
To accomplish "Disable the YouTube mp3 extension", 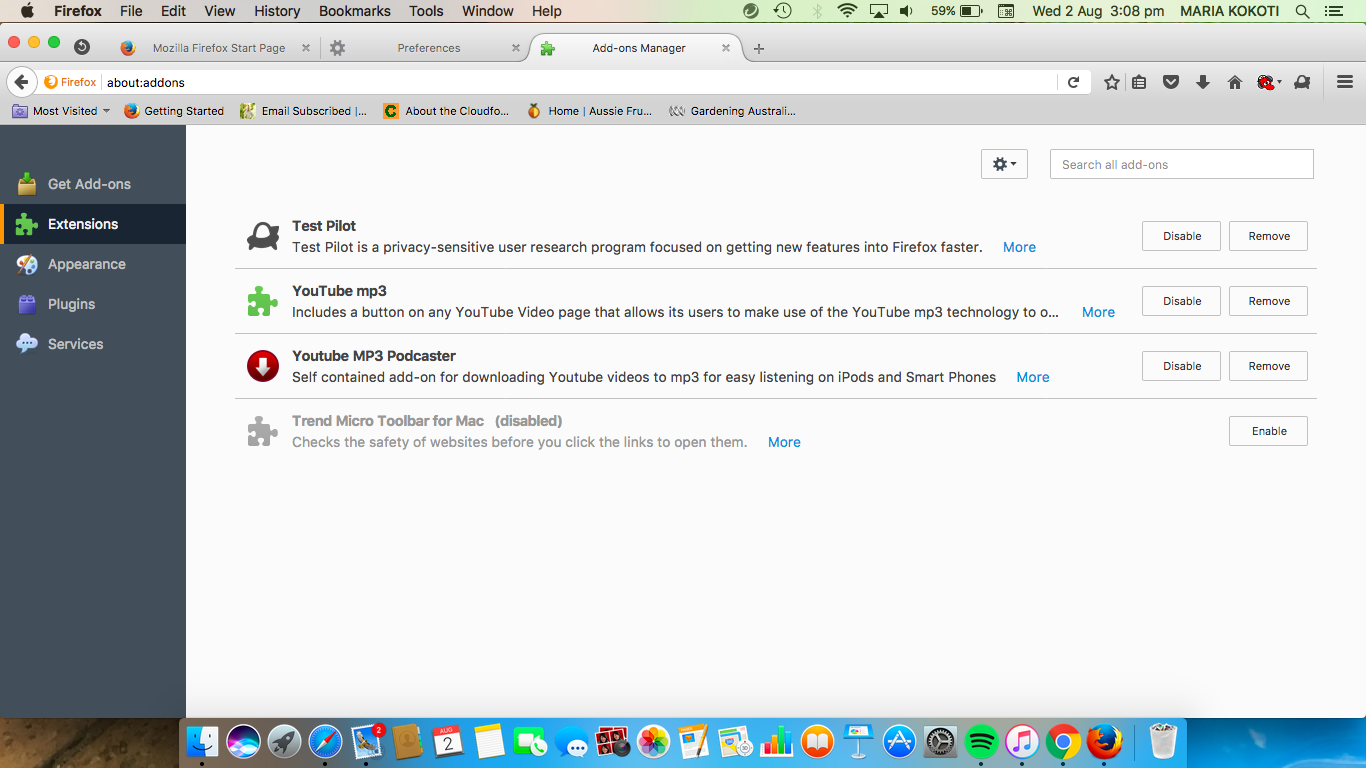I will point(1182,301).
